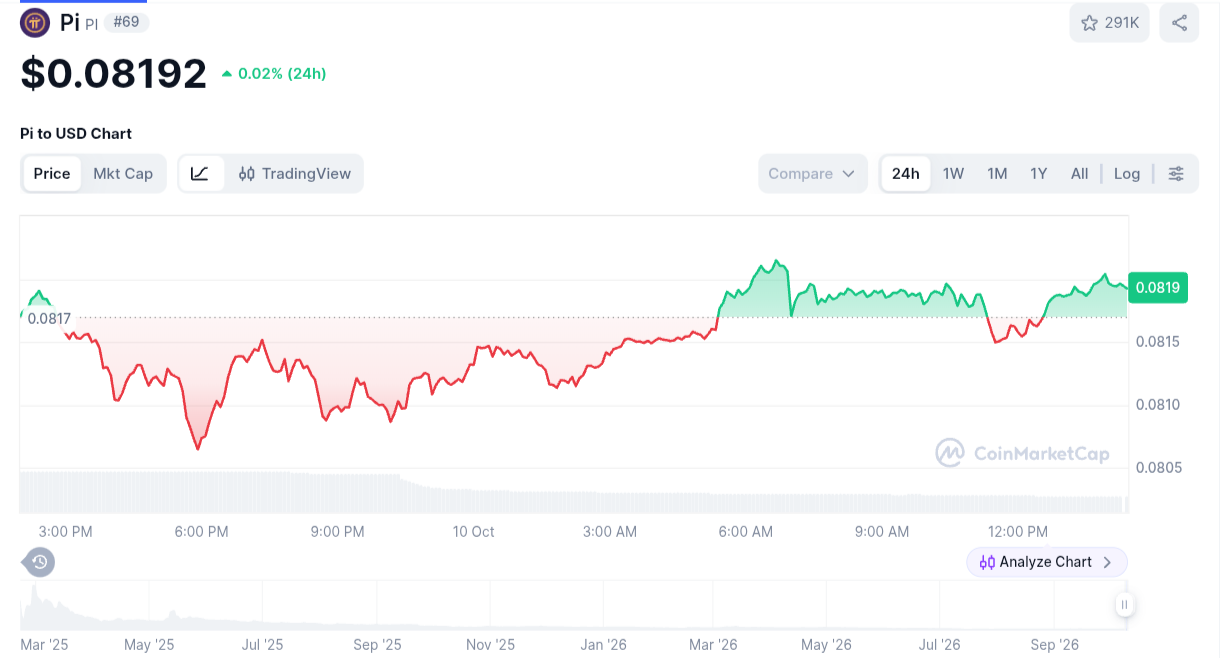This screenshot has width=1220, height=658.
Task: Click Jan '26 on range timeline
Action: (x=604, y=644)
